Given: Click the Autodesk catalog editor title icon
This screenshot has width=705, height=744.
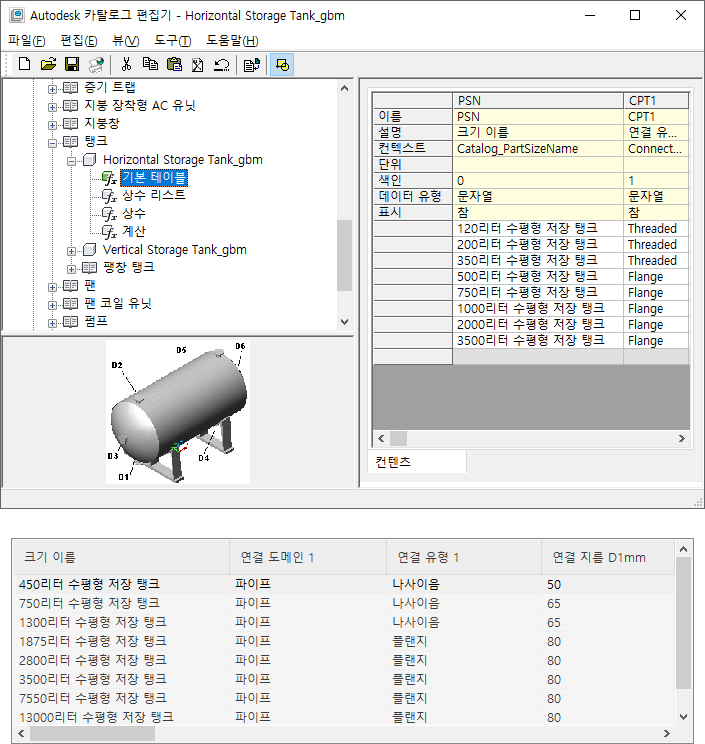Looking at the screenshot, I should [17, 16].
